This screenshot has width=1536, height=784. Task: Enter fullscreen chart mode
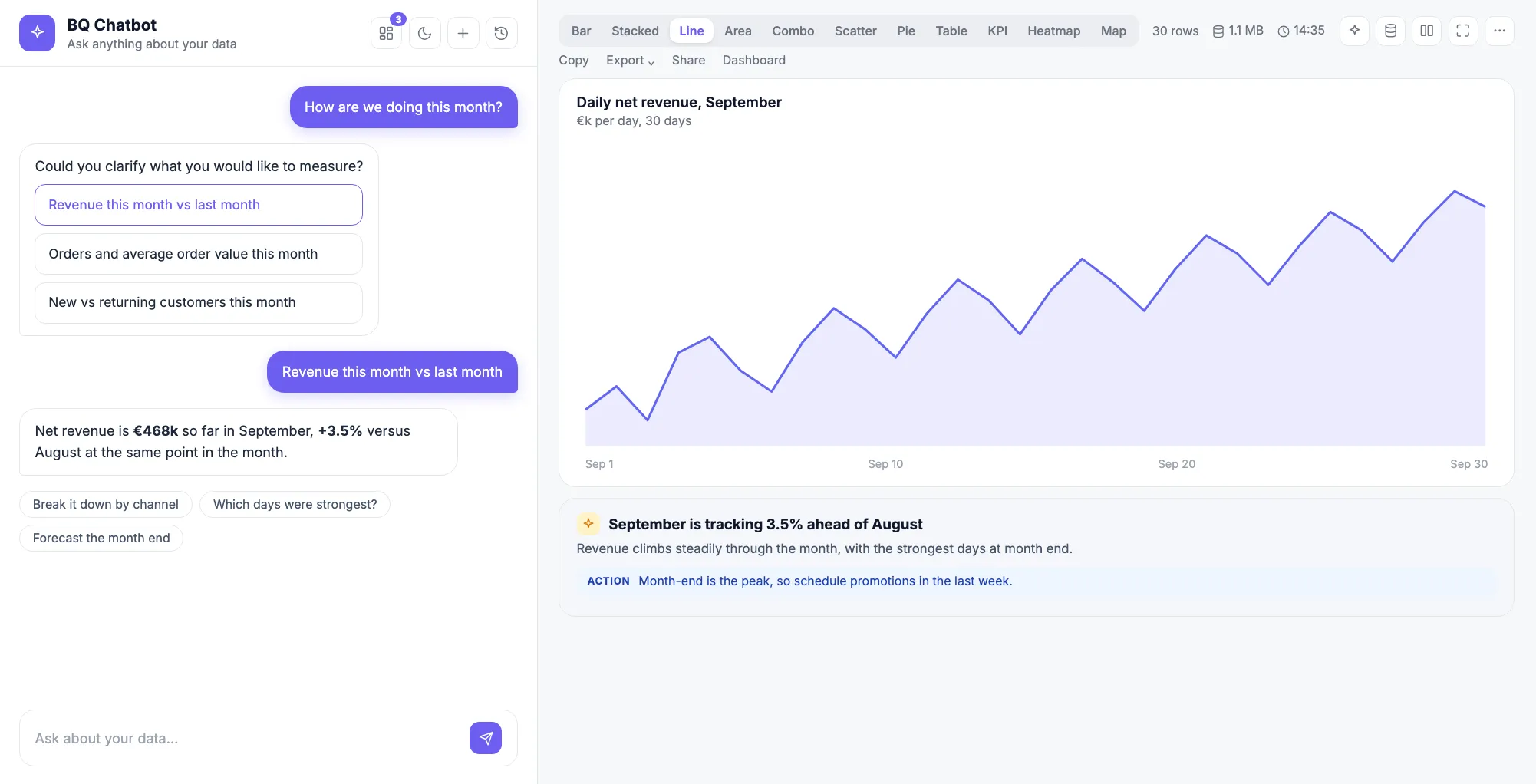tap(1463, 31)
